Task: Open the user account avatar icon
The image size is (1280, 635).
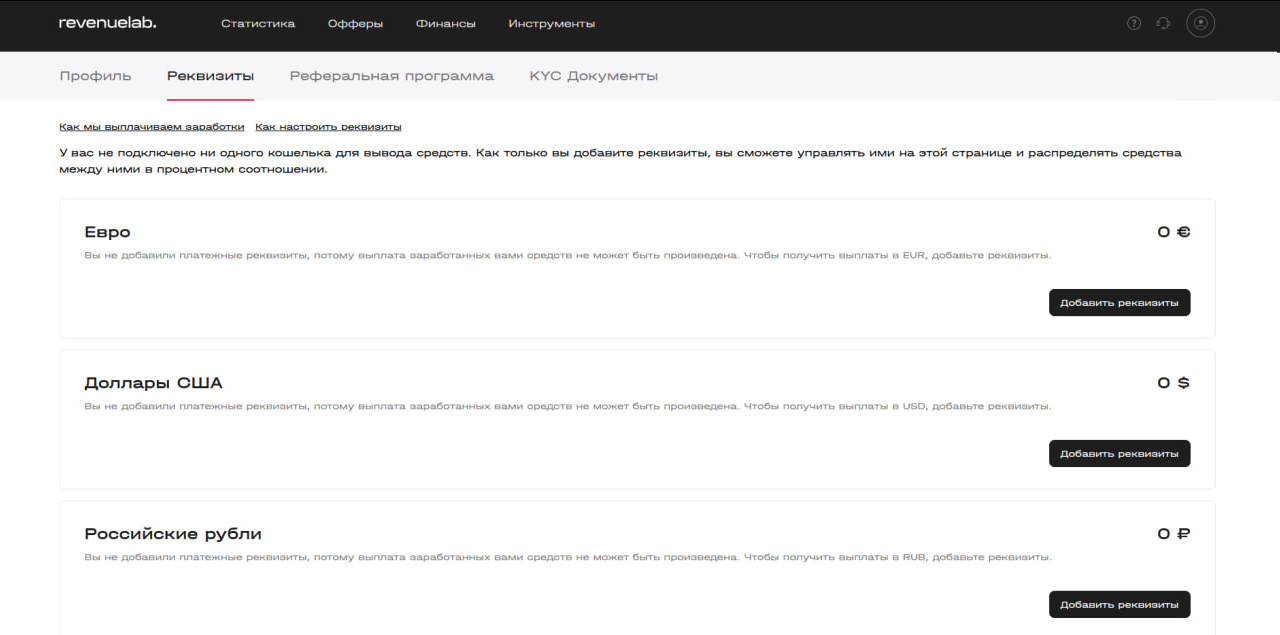Action: point(1200,24)
